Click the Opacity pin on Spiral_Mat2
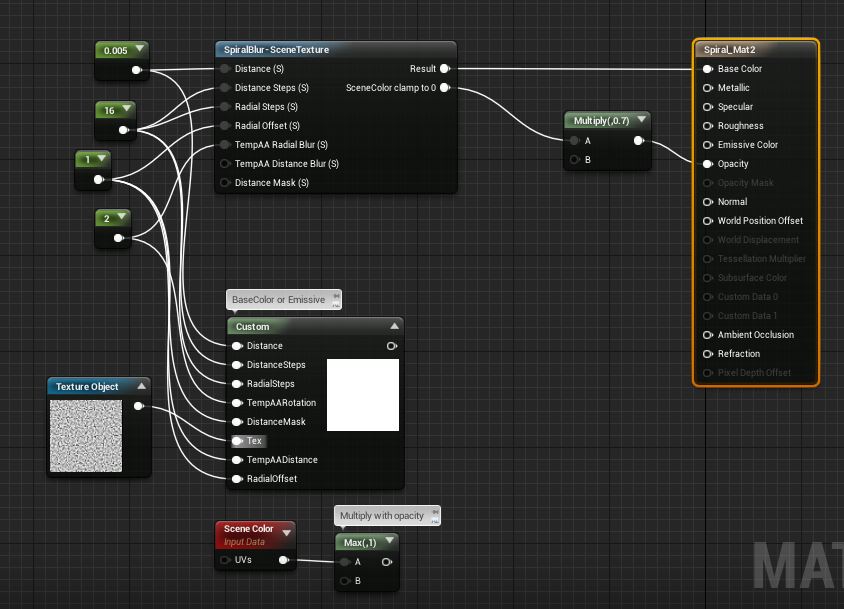Screen dimensions: 844x609 708,164
